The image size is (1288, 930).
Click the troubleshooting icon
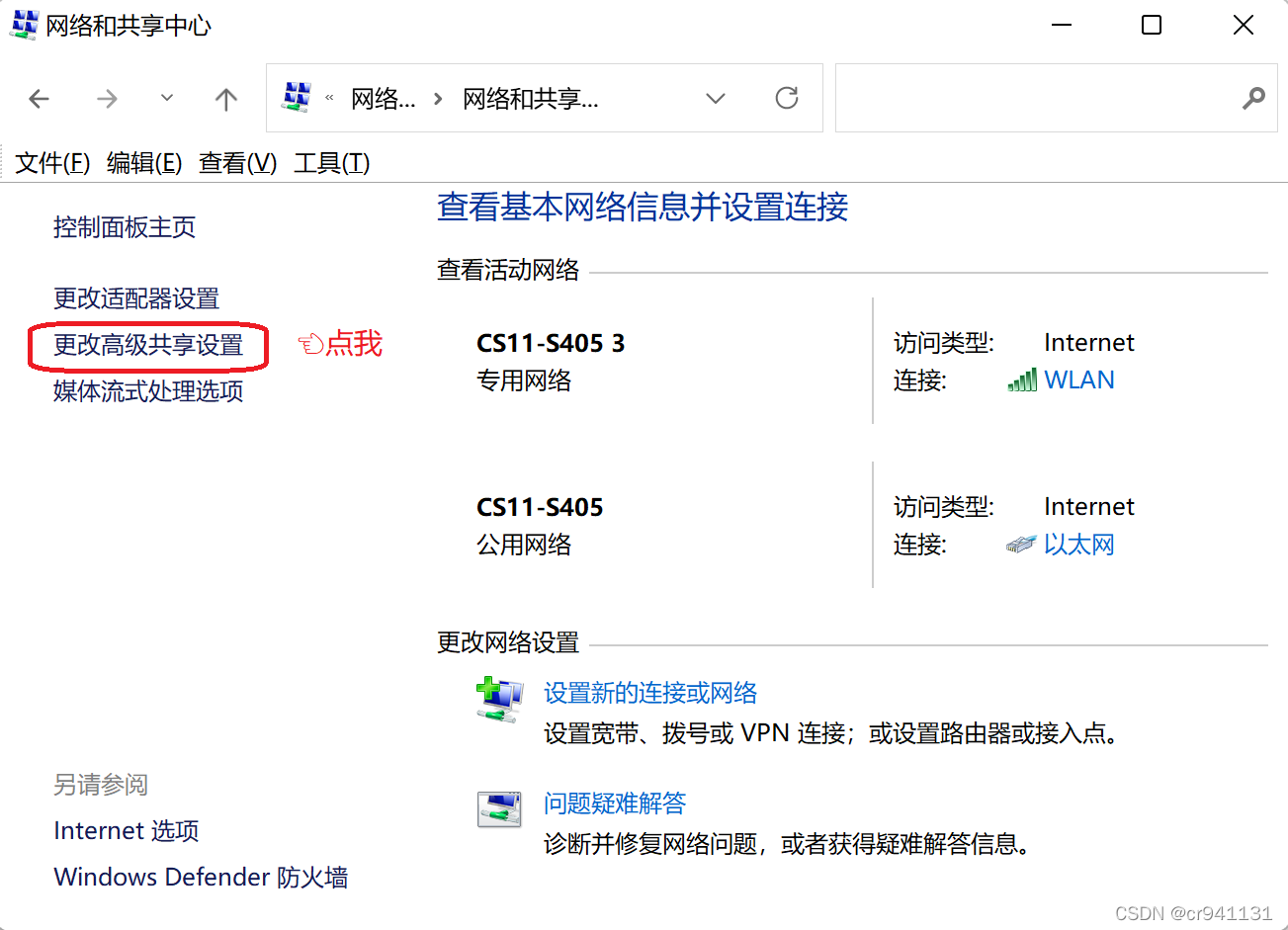(499, 809)
